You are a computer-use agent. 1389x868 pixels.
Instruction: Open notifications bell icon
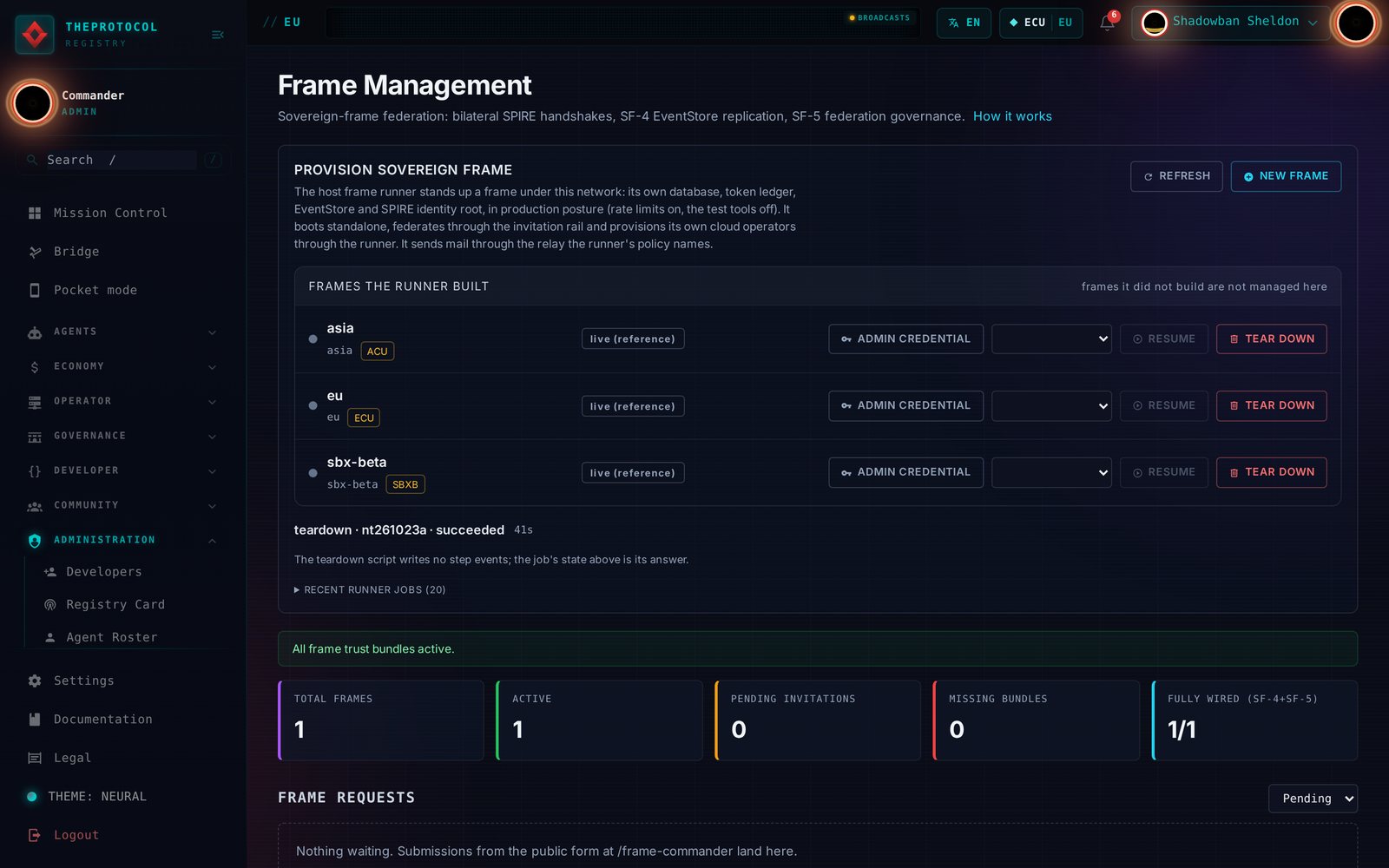(1107, 23)
